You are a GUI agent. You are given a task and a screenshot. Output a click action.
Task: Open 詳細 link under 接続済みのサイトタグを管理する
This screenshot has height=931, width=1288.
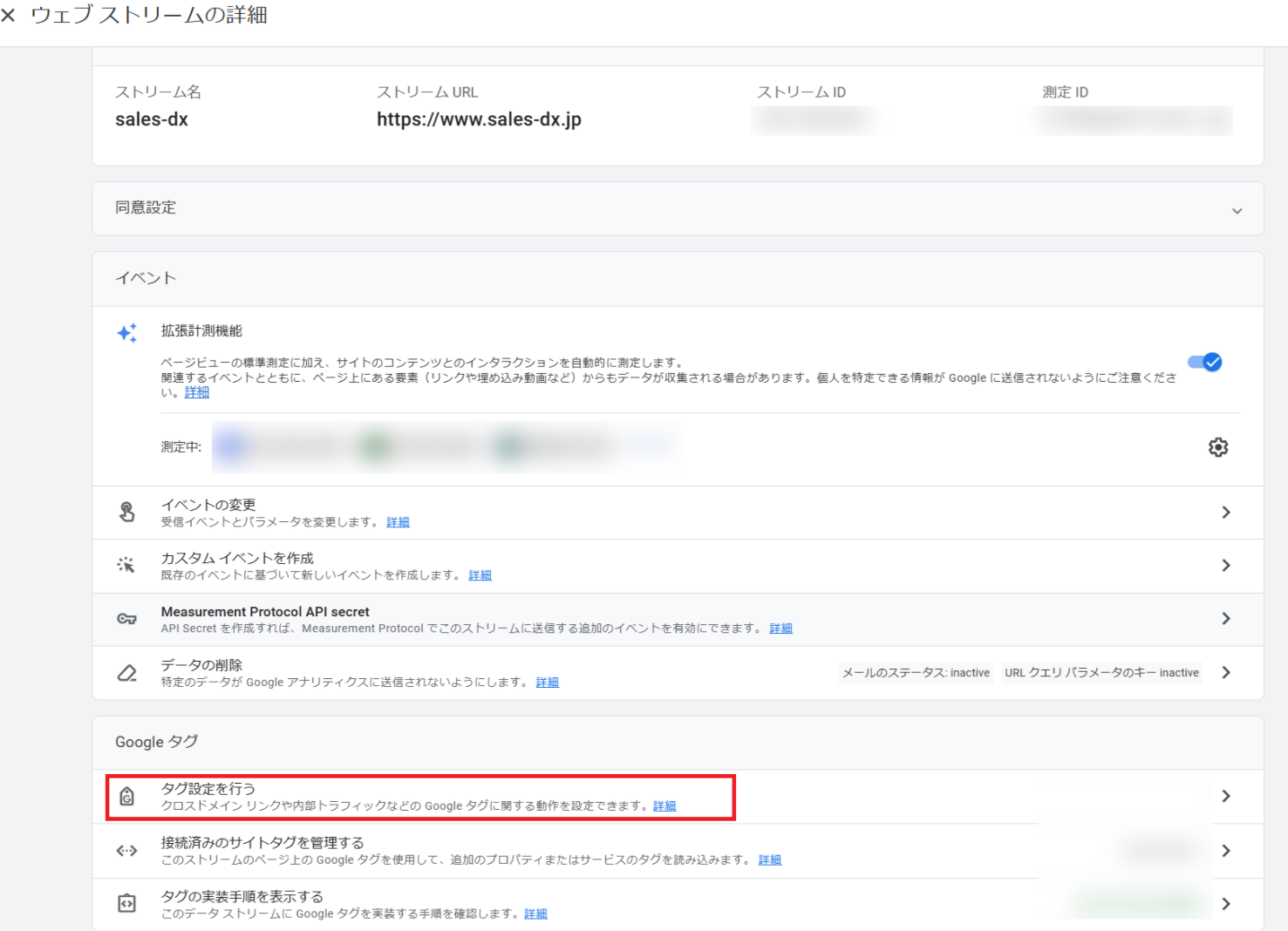point(770,860)
